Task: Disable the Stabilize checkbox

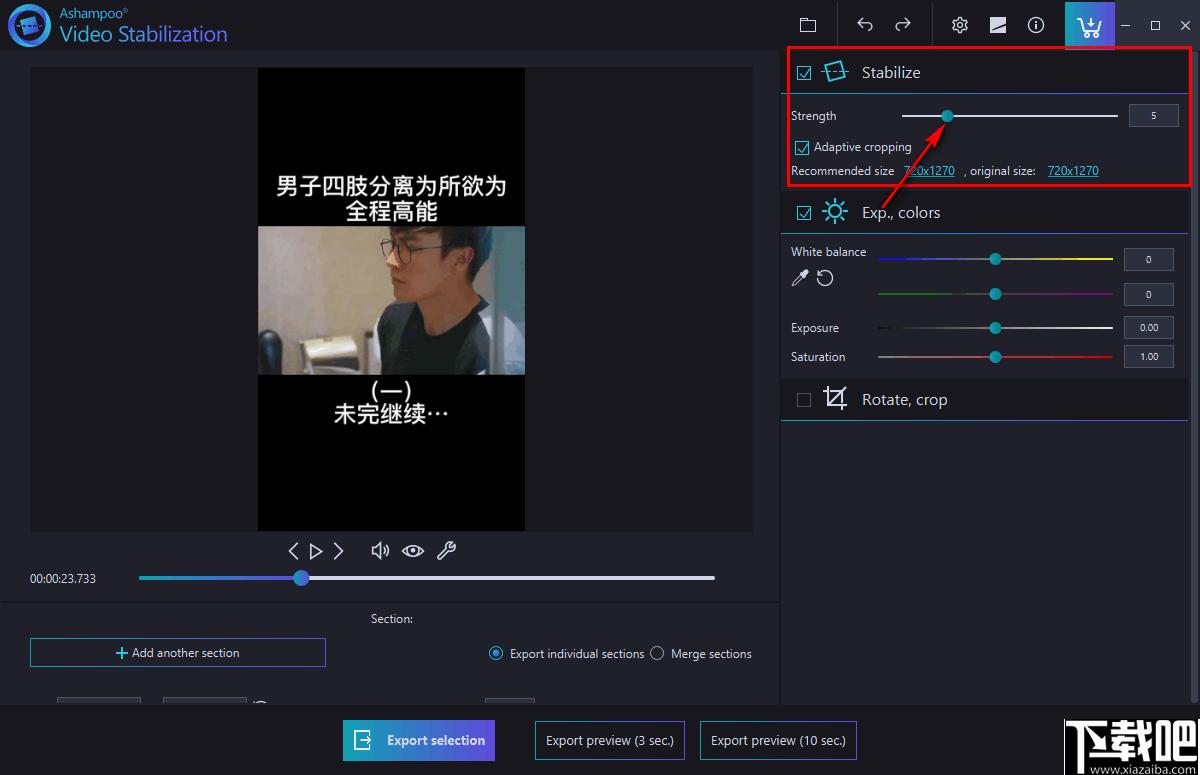Action: 804,73
